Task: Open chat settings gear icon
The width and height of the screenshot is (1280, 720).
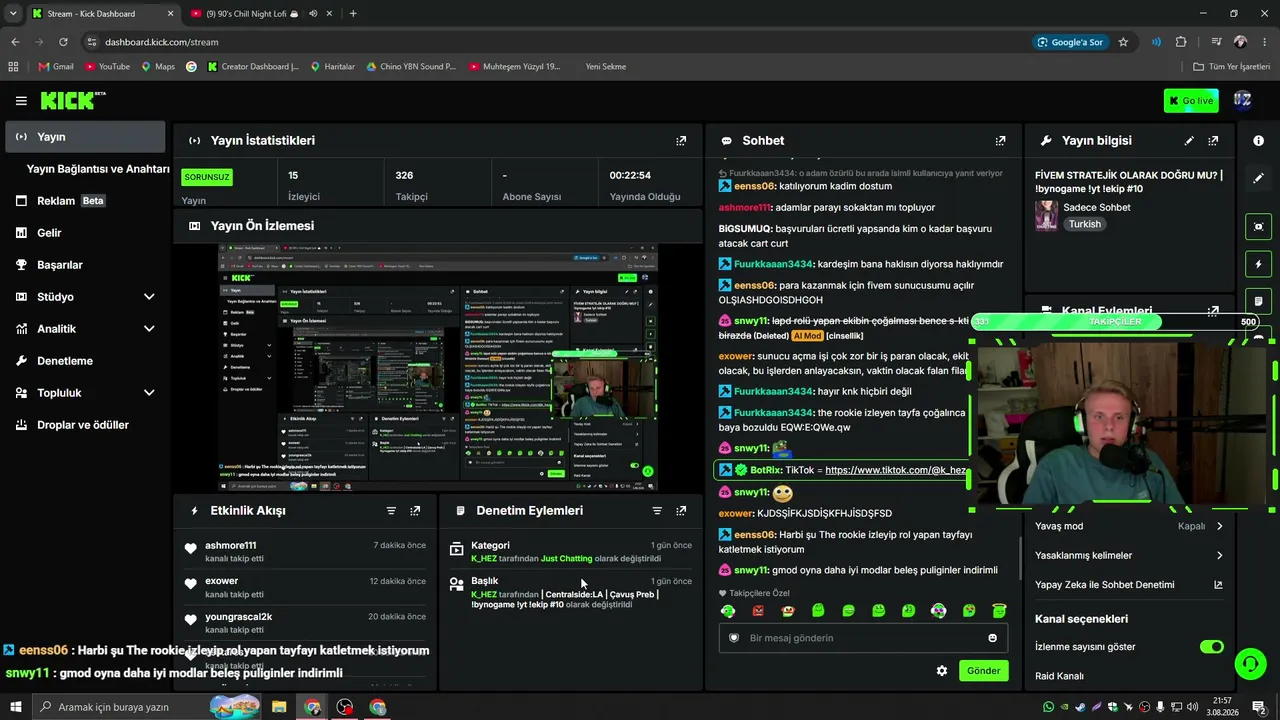Action: point(941,671)
